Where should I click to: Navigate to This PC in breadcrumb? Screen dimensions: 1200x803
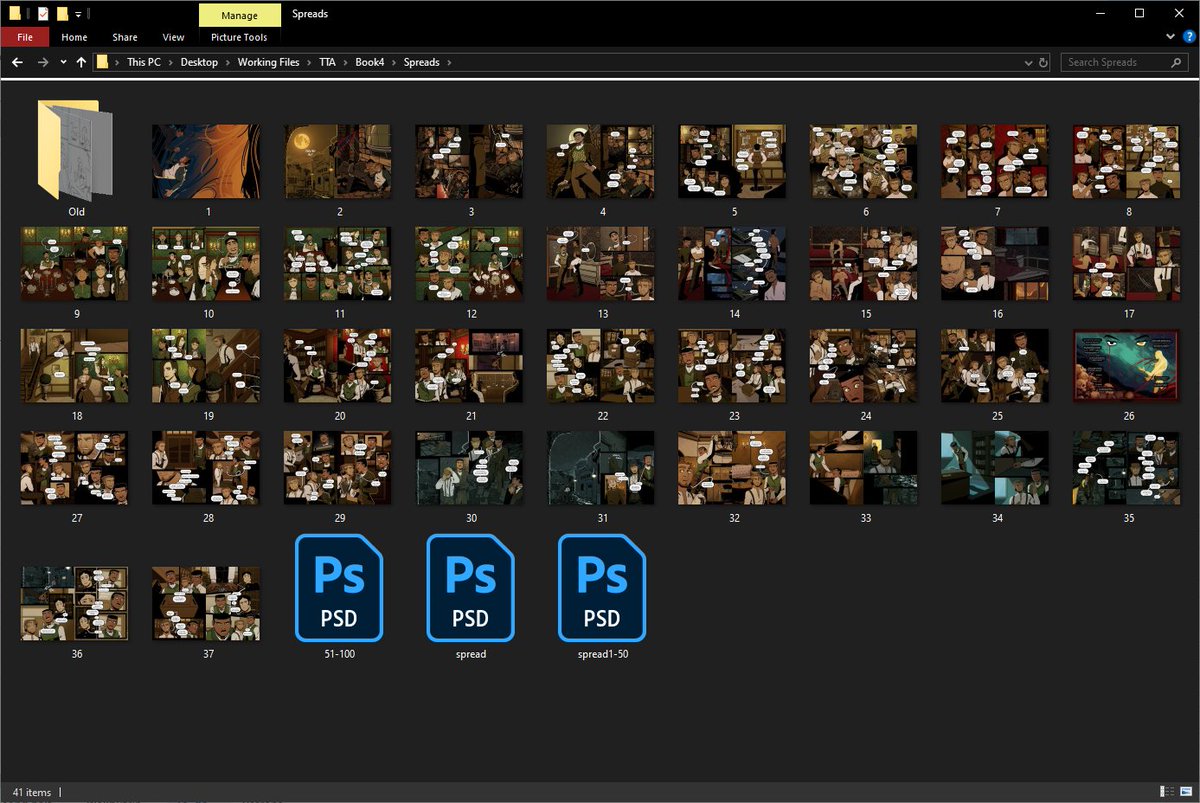click(144, 62)
